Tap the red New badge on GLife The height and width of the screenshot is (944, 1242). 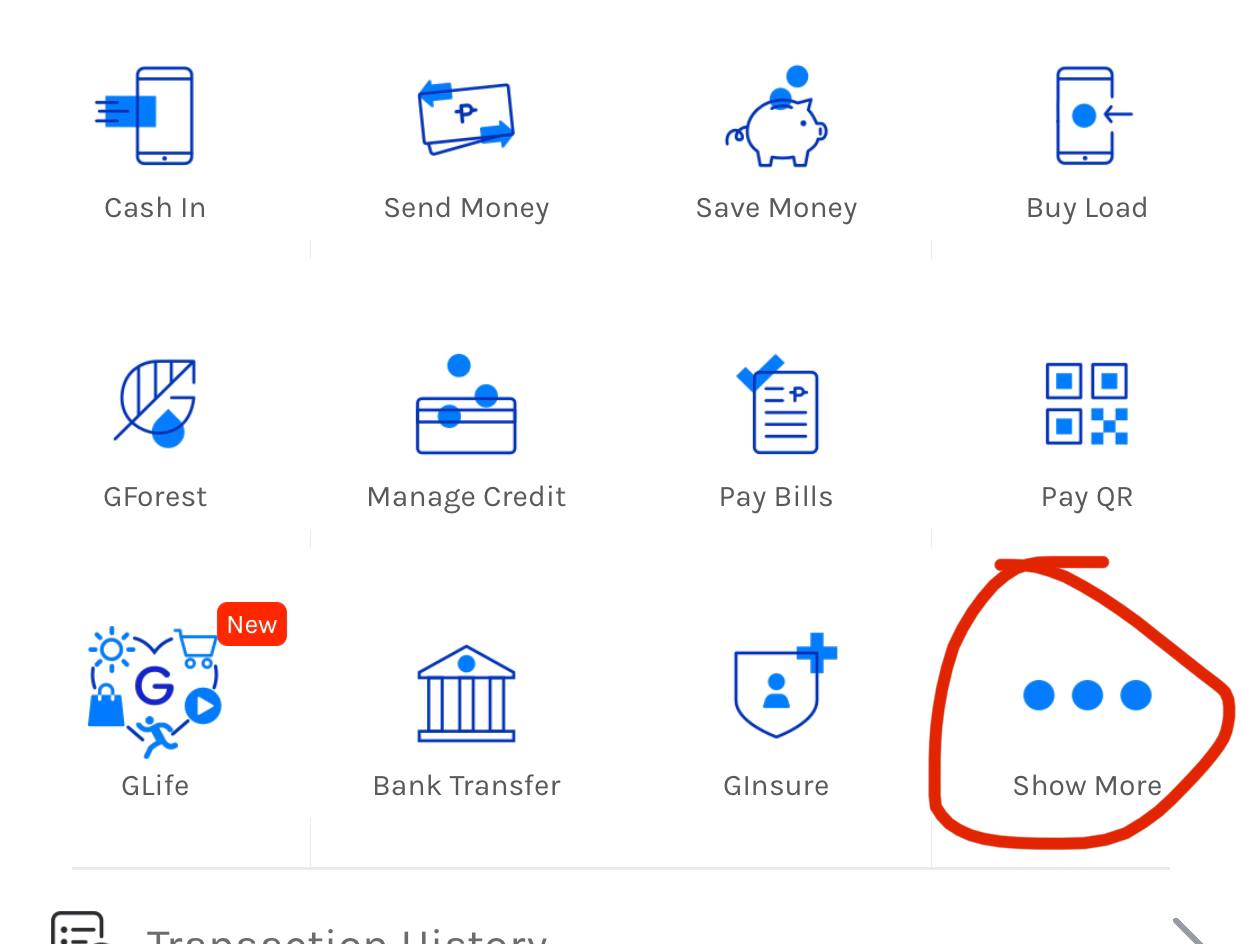252,624
